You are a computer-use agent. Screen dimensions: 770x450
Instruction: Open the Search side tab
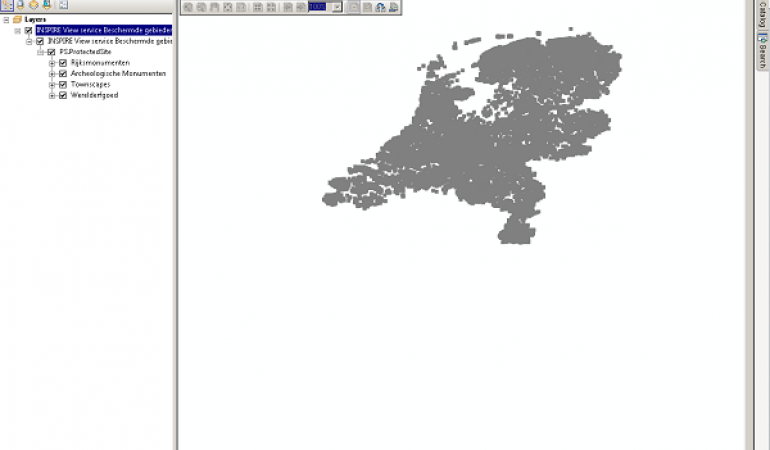762,51
